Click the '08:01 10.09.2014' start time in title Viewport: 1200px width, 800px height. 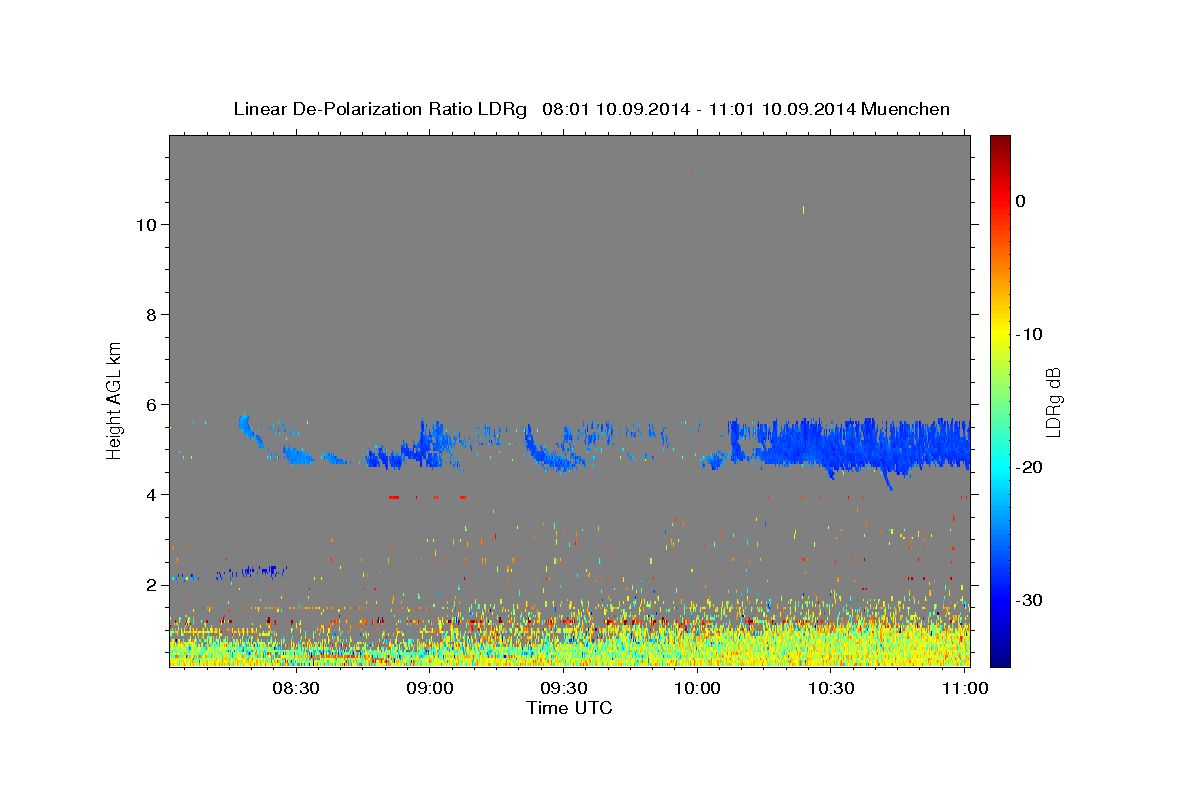point(616,109)
